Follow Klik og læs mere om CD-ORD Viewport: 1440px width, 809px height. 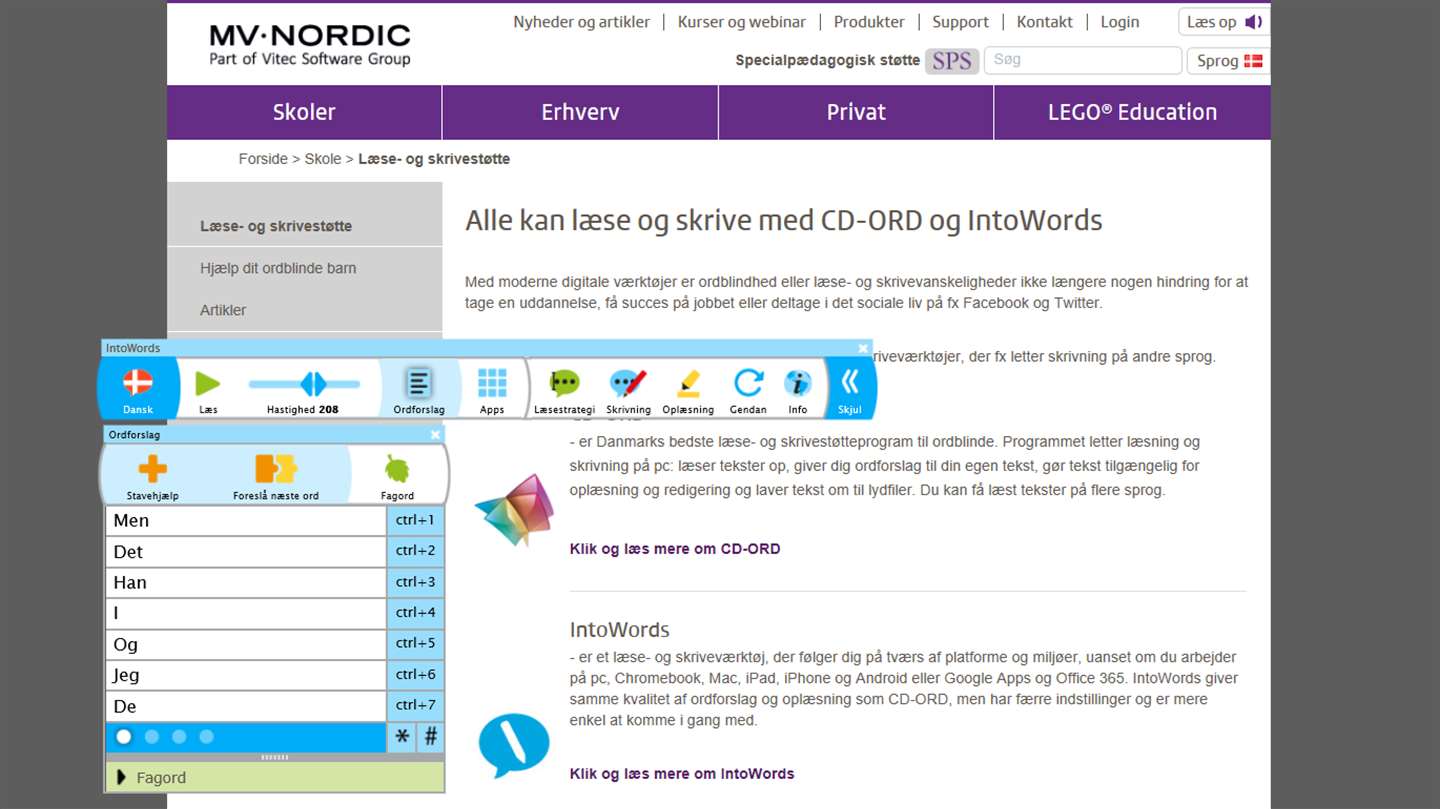click(675, 549)
